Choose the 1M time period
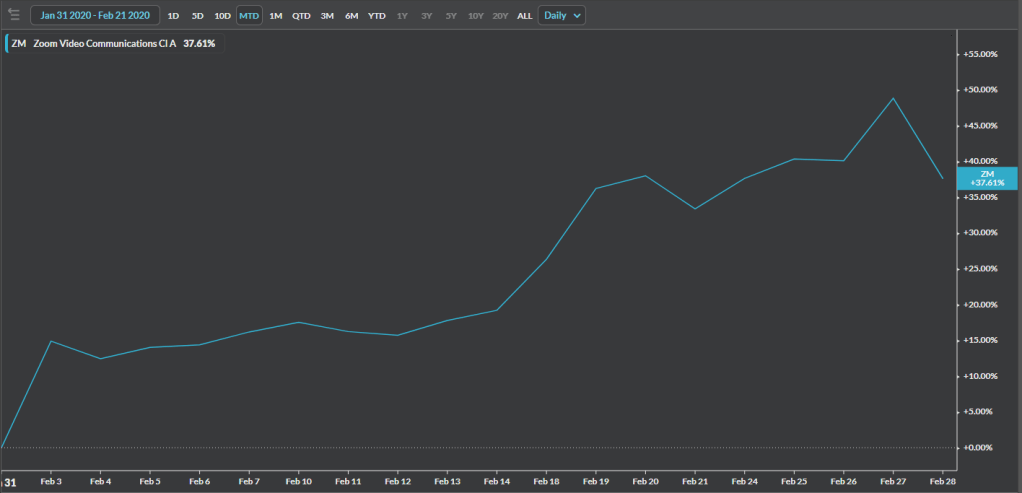This screenshot has width=1022, height=493. pyautogui.click(x=276, y=16)
